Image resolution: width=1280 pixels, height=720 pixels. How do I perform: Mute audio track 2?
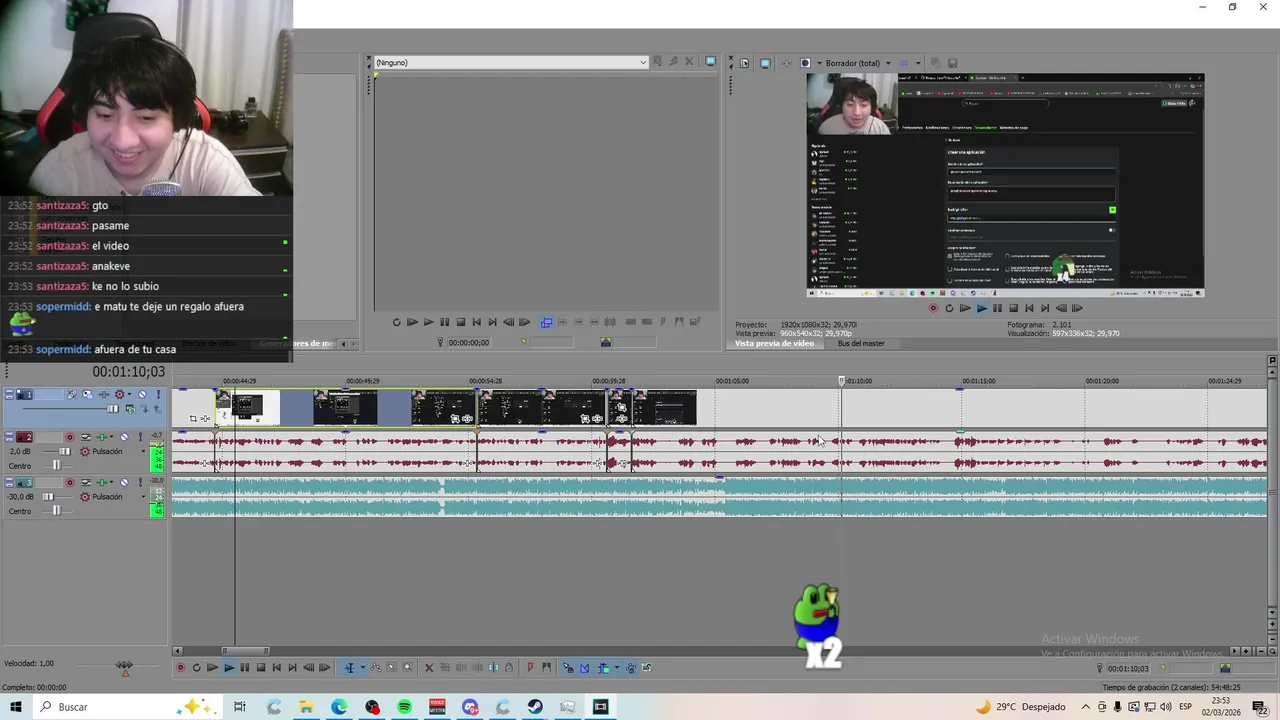(124, 437)
